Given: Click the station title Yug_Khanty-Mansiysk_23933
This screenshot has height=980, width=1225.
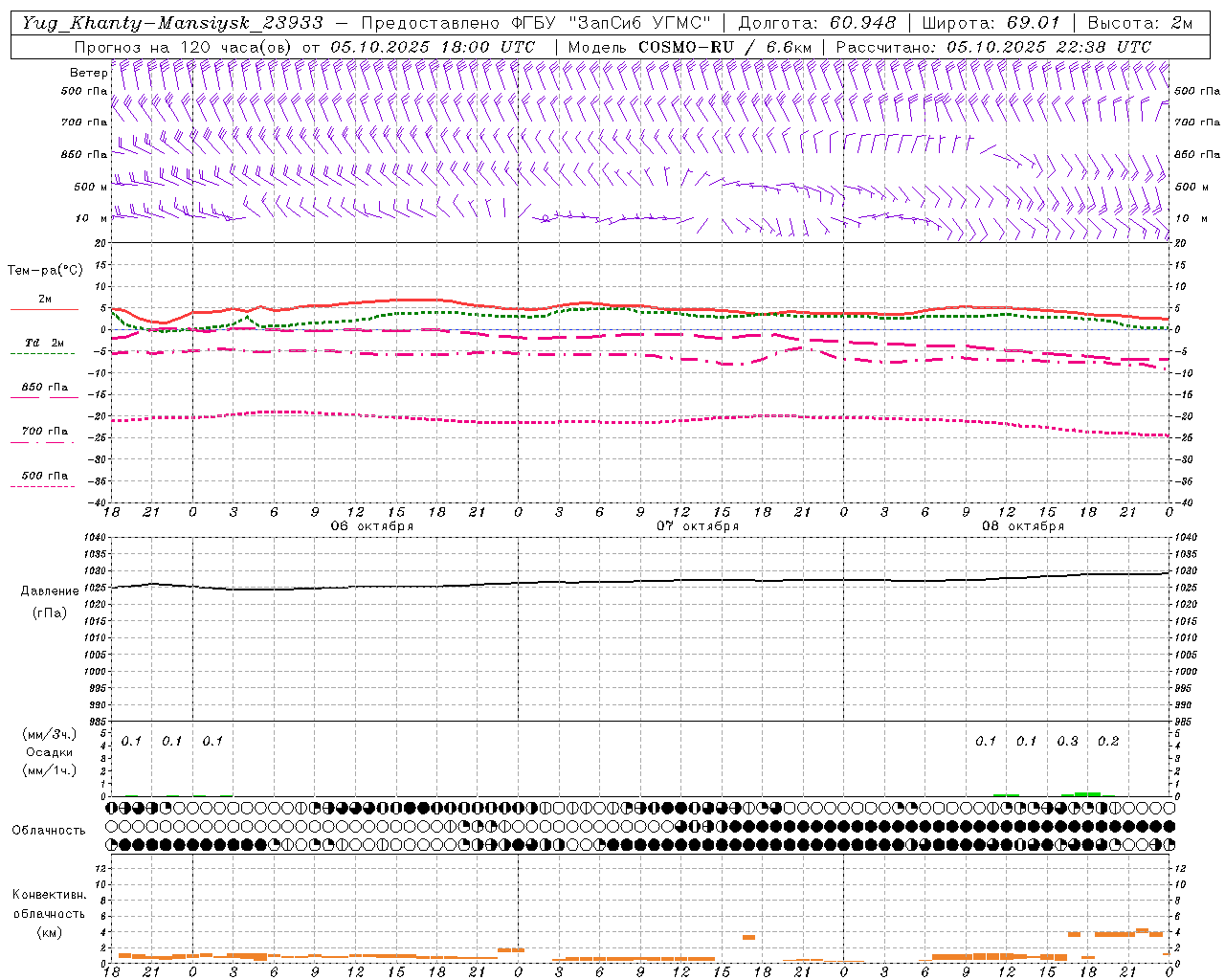Looking at the screenshot, I should click(x=172, y=23).
